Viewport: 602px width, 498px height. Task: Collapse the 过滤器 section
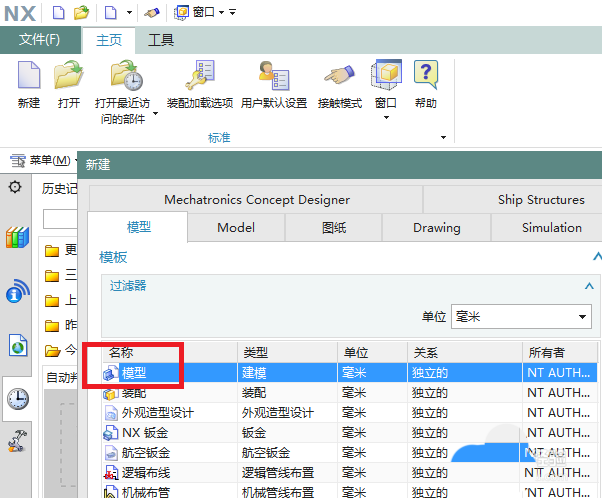pyautogui.click(x=589, y=286)
